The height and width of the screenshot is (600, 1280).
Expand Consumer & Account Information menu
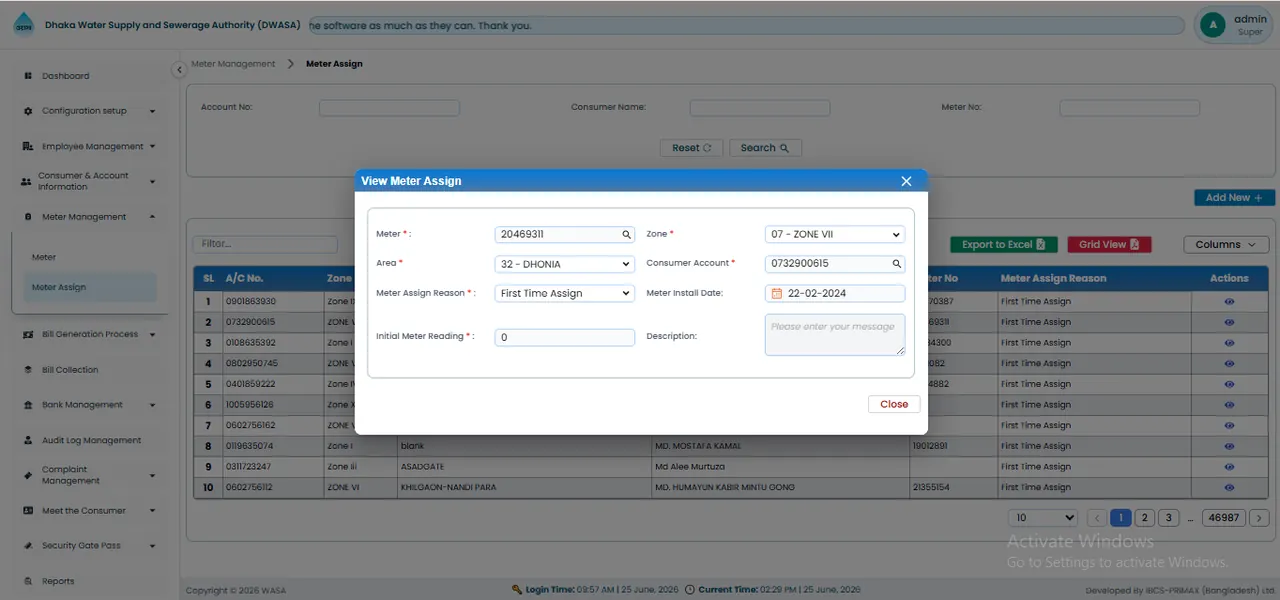pyautogui.click(x=90, y=182)
